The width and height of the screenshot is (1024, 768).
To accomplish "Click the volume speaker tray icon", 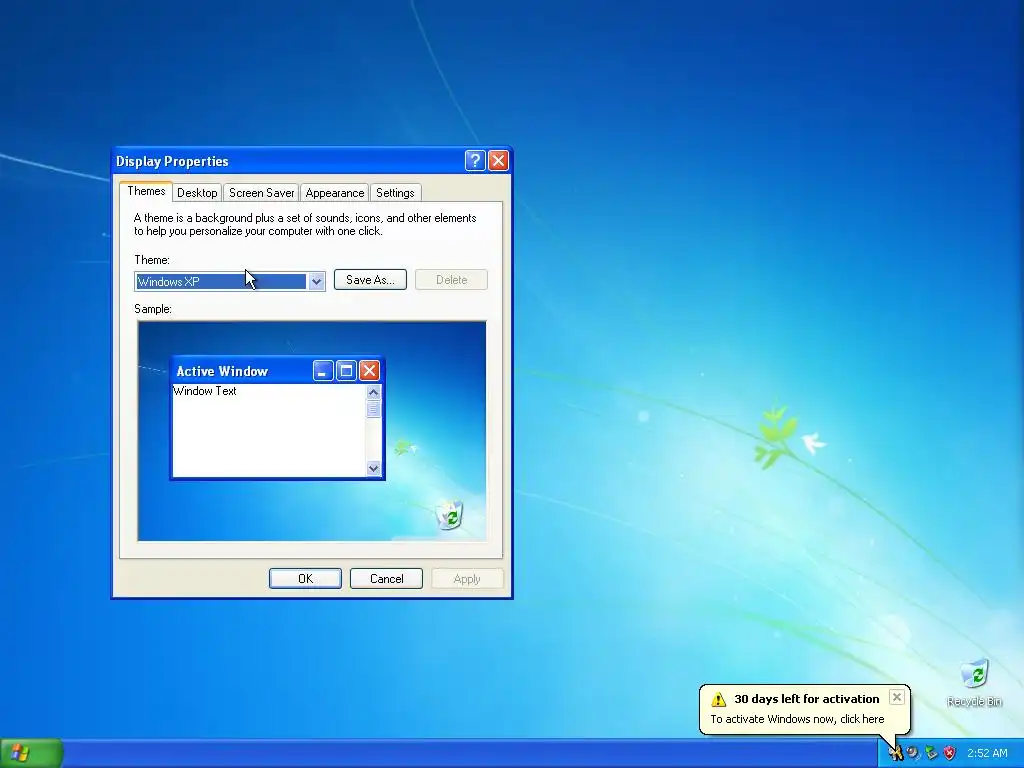I will tap(913, 753).
